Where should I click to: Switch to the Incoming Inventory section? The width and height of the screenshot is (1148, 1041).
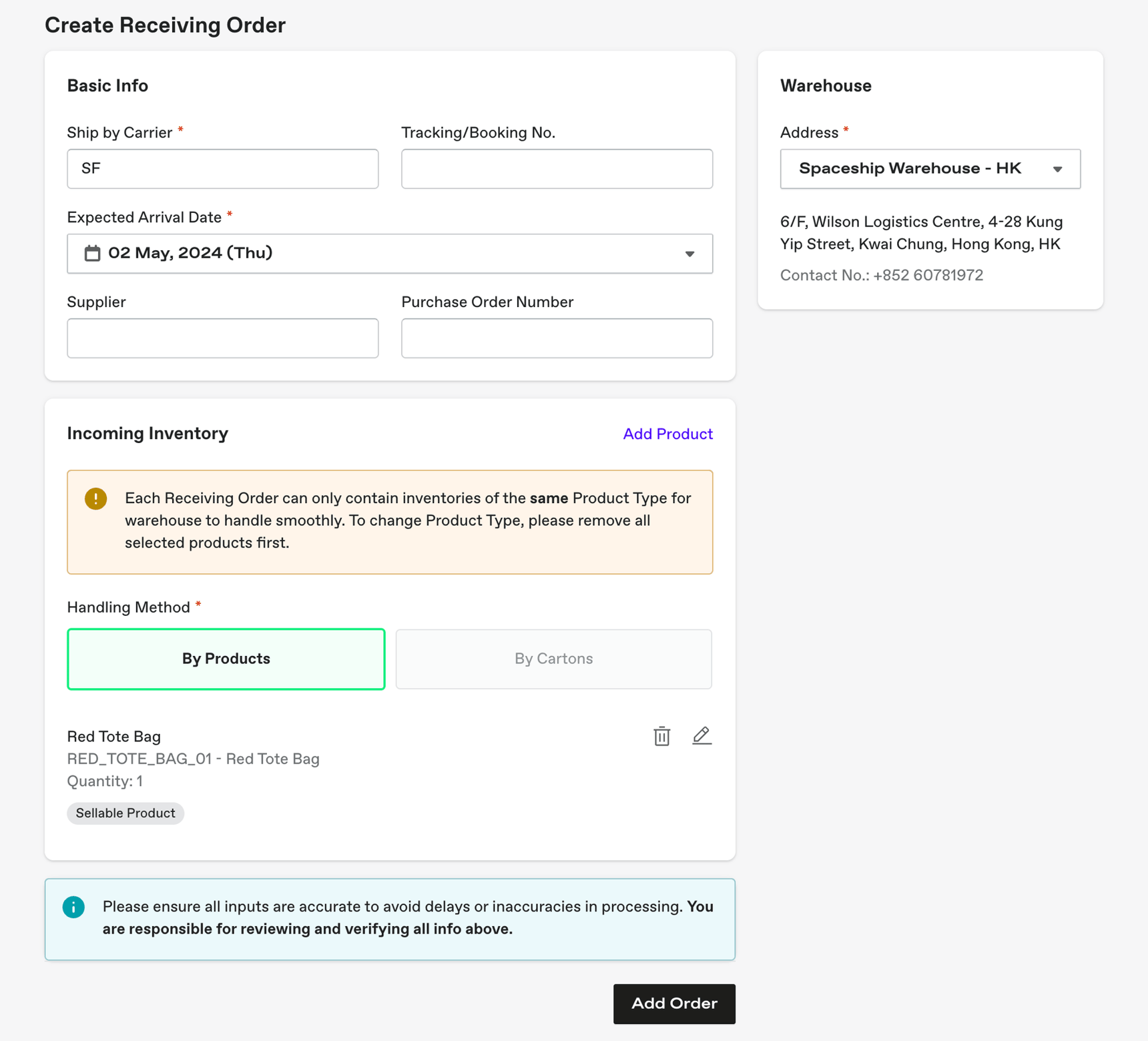[x=147, y=434]
